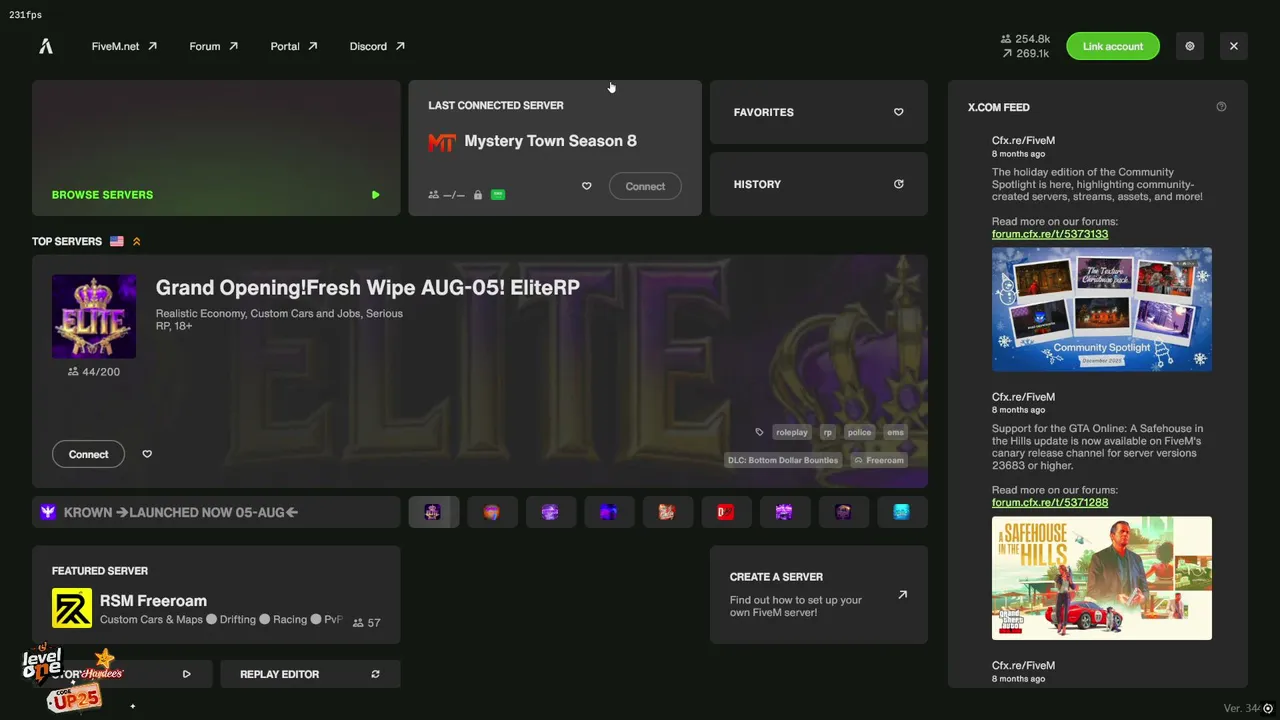The height and width of the screenshot is (720, 1280).
Task: Open the Browse Servers panel
Action: [x=216, y=148]
